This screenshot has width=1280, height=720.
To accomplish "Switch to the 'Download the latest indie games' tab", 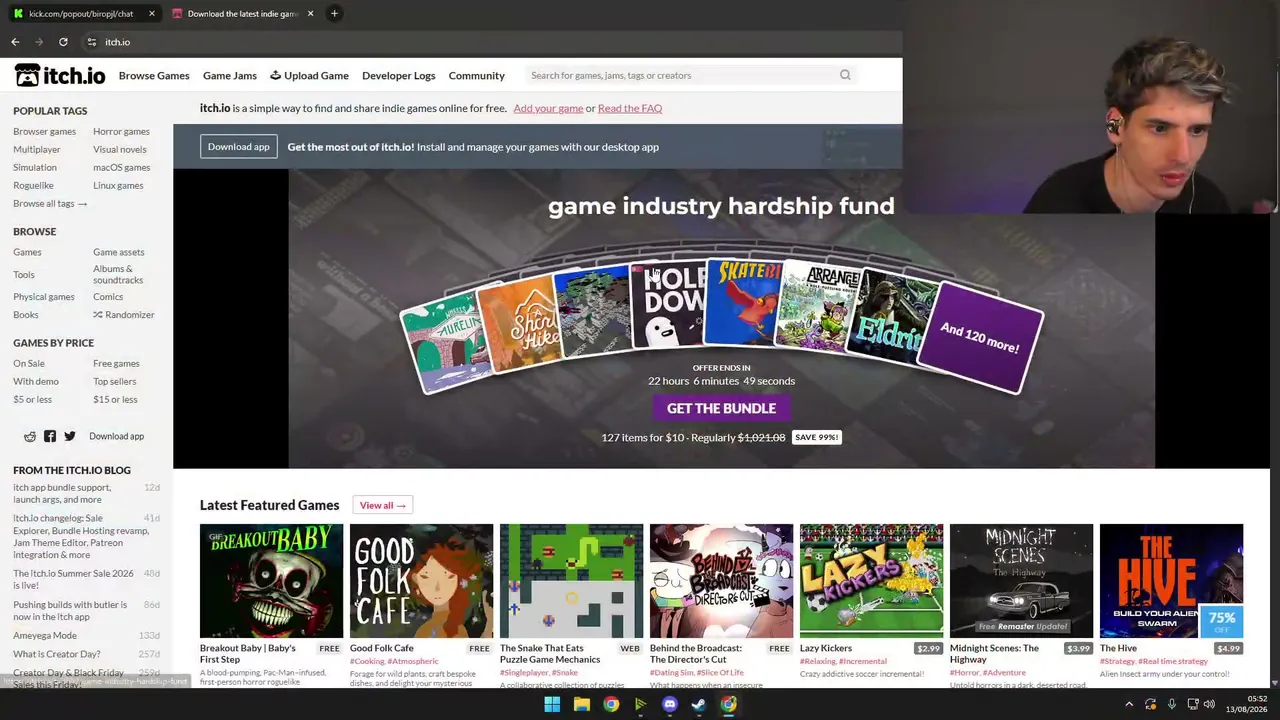I will click(243, 14).
